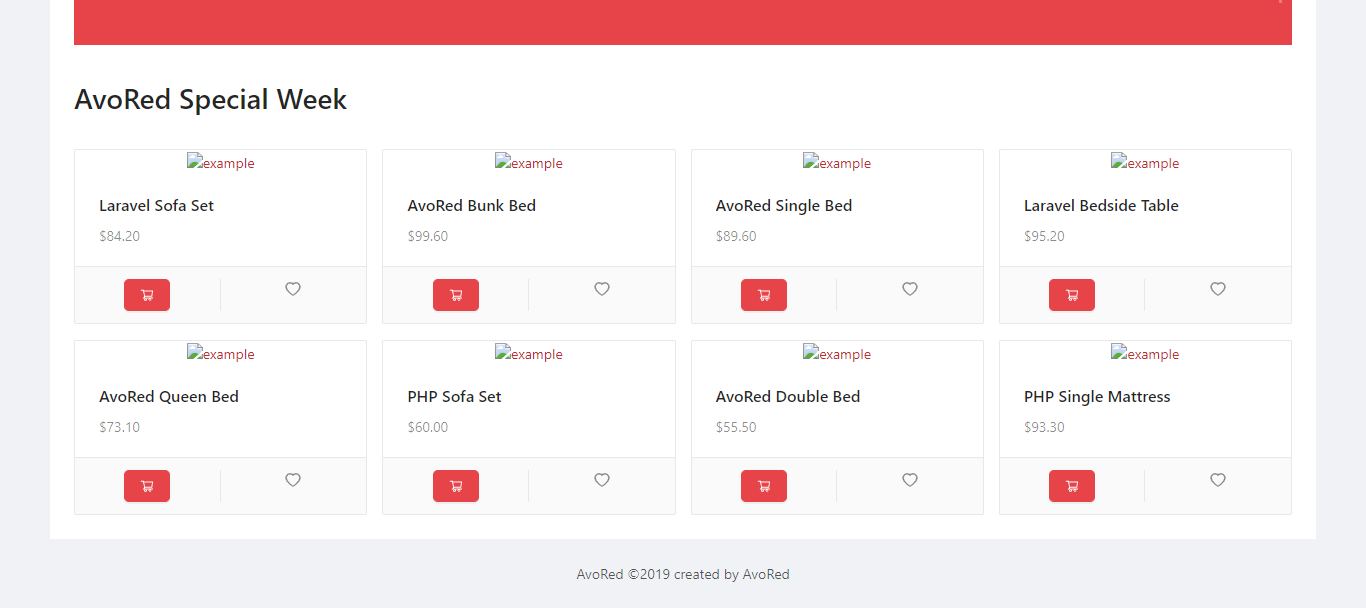Toggle the AvoRed Bunk Bed wishlist heart
This screenshot has width=1366, height=608.
(x=601, y=288)
